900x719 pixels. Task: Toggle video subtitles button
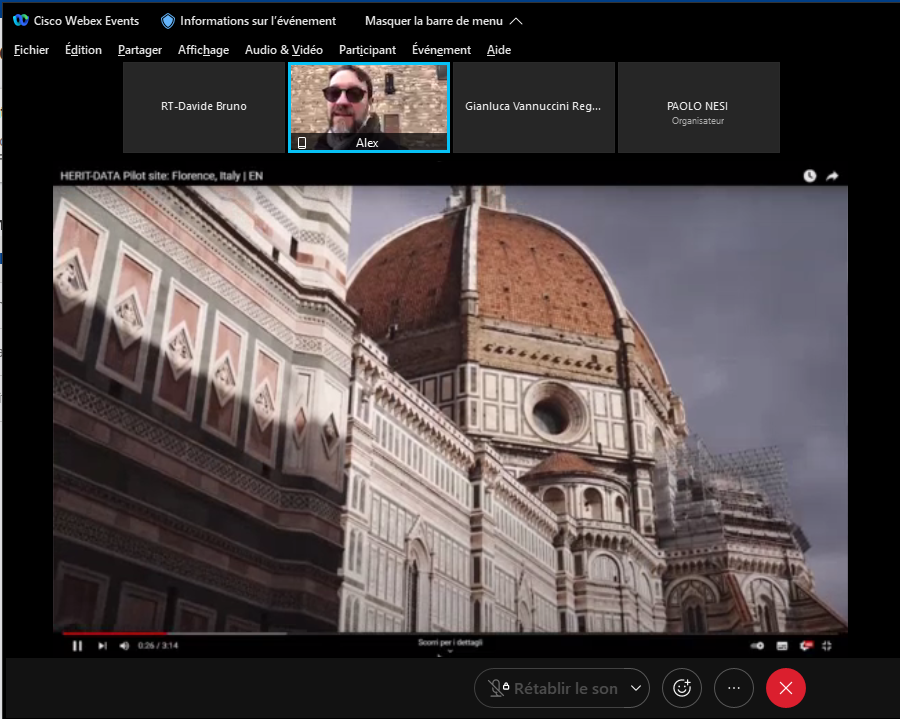(782, 646)
